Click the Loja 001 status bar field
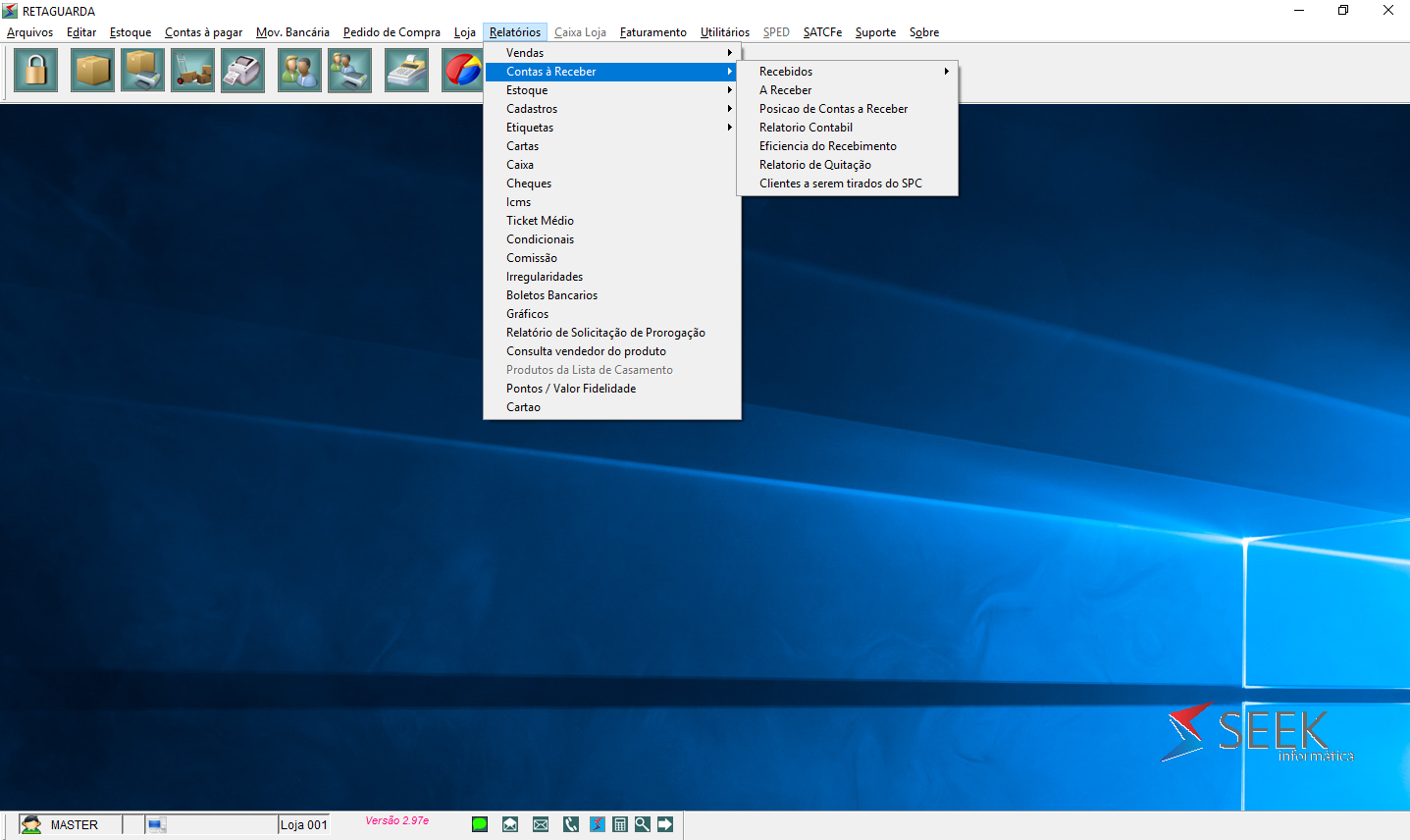The image size is (1410, 840). coord(304,825)
